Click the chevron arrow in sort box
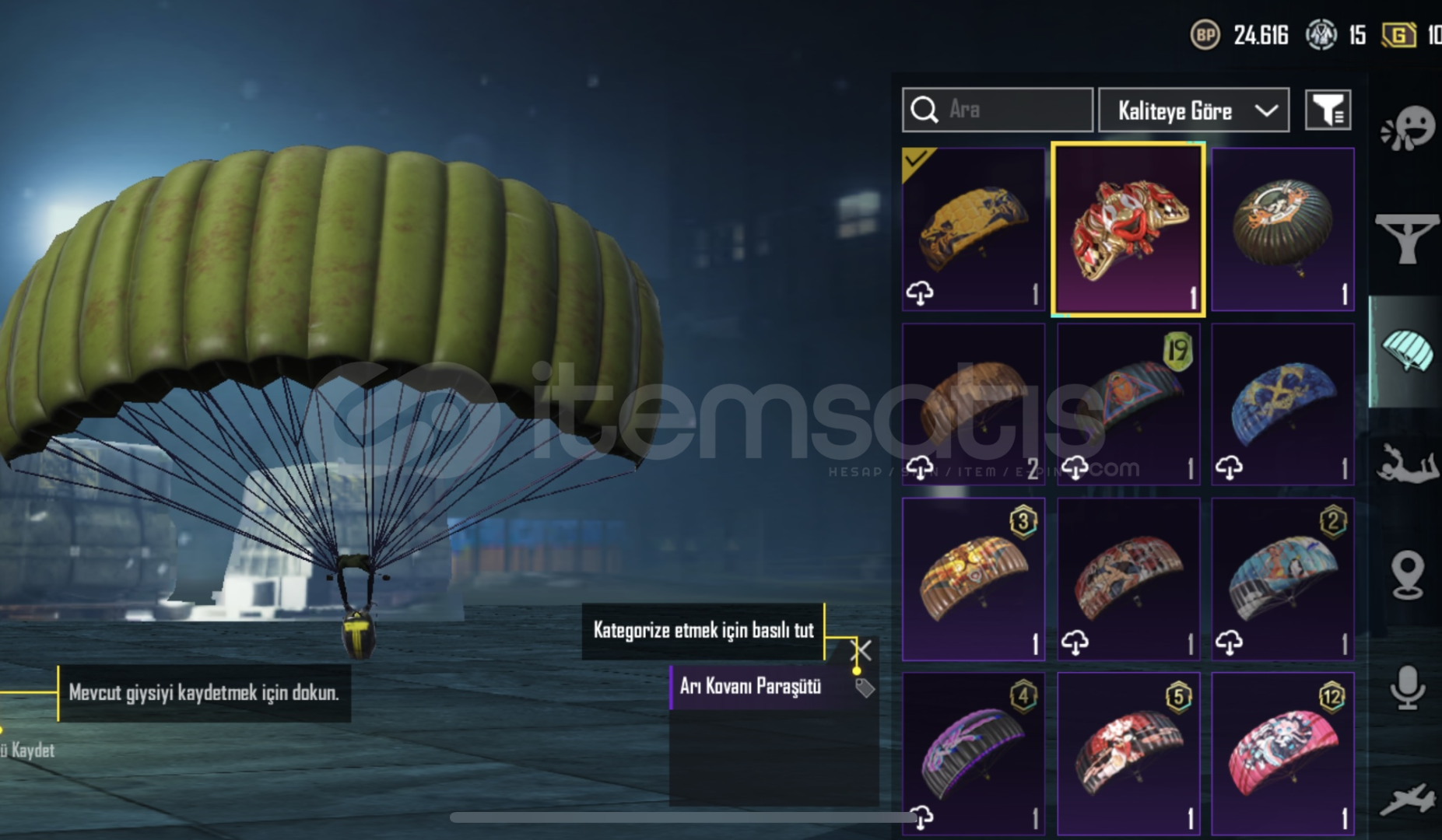This screenshot has width=1442, height=840. coord(1266,110)
